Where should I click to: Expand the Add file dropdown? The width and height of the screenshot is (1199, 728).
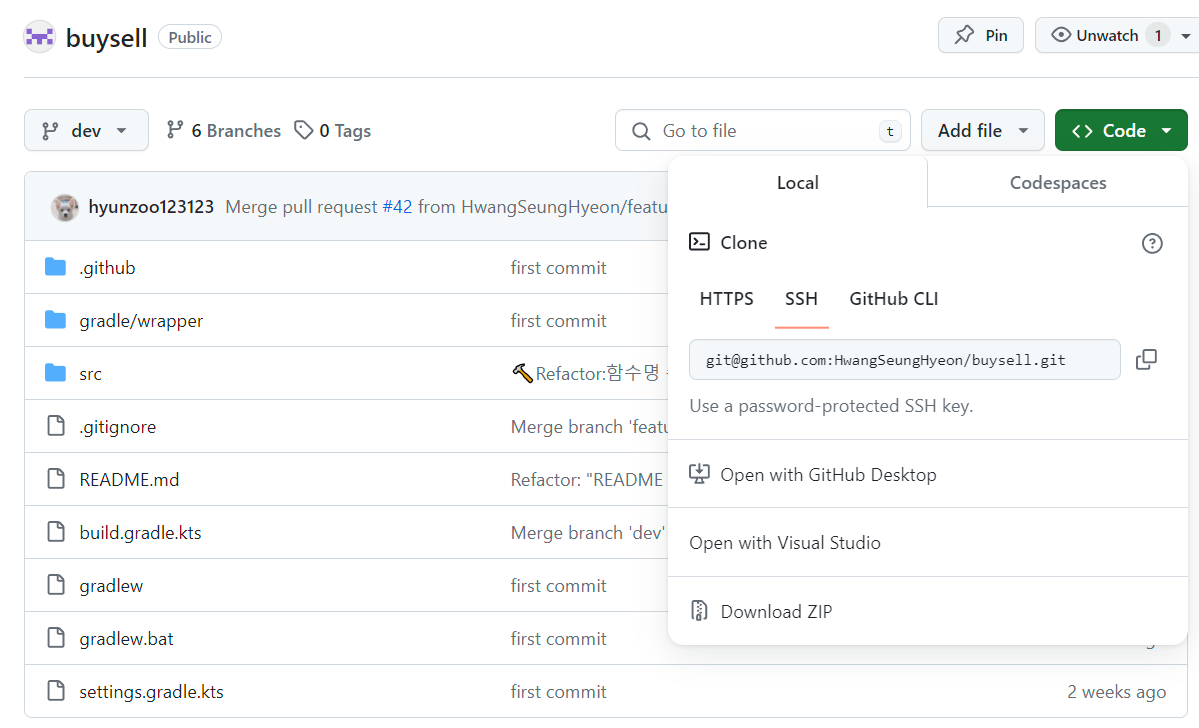click(983, 131)
